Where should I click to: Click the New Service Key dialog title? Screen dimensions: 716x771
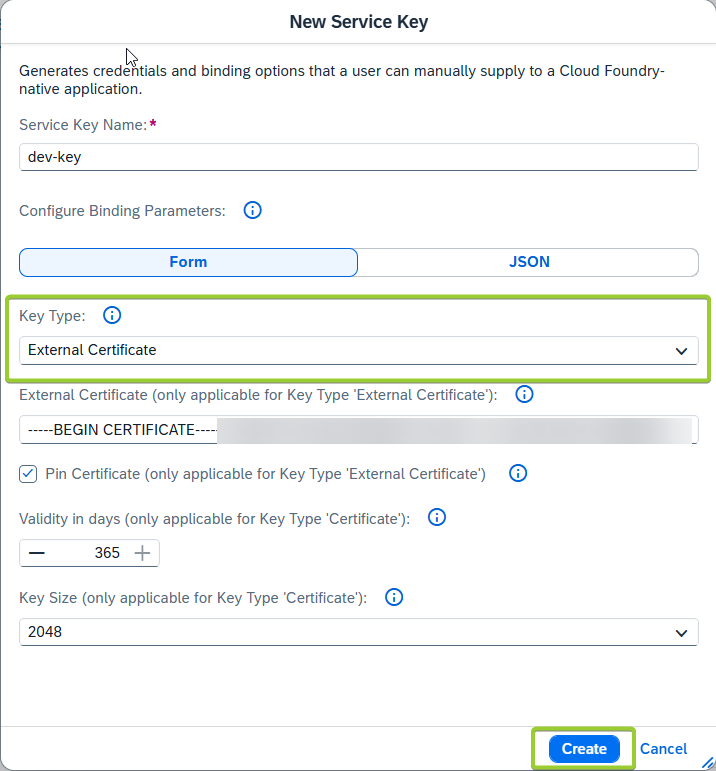point(358,21)
